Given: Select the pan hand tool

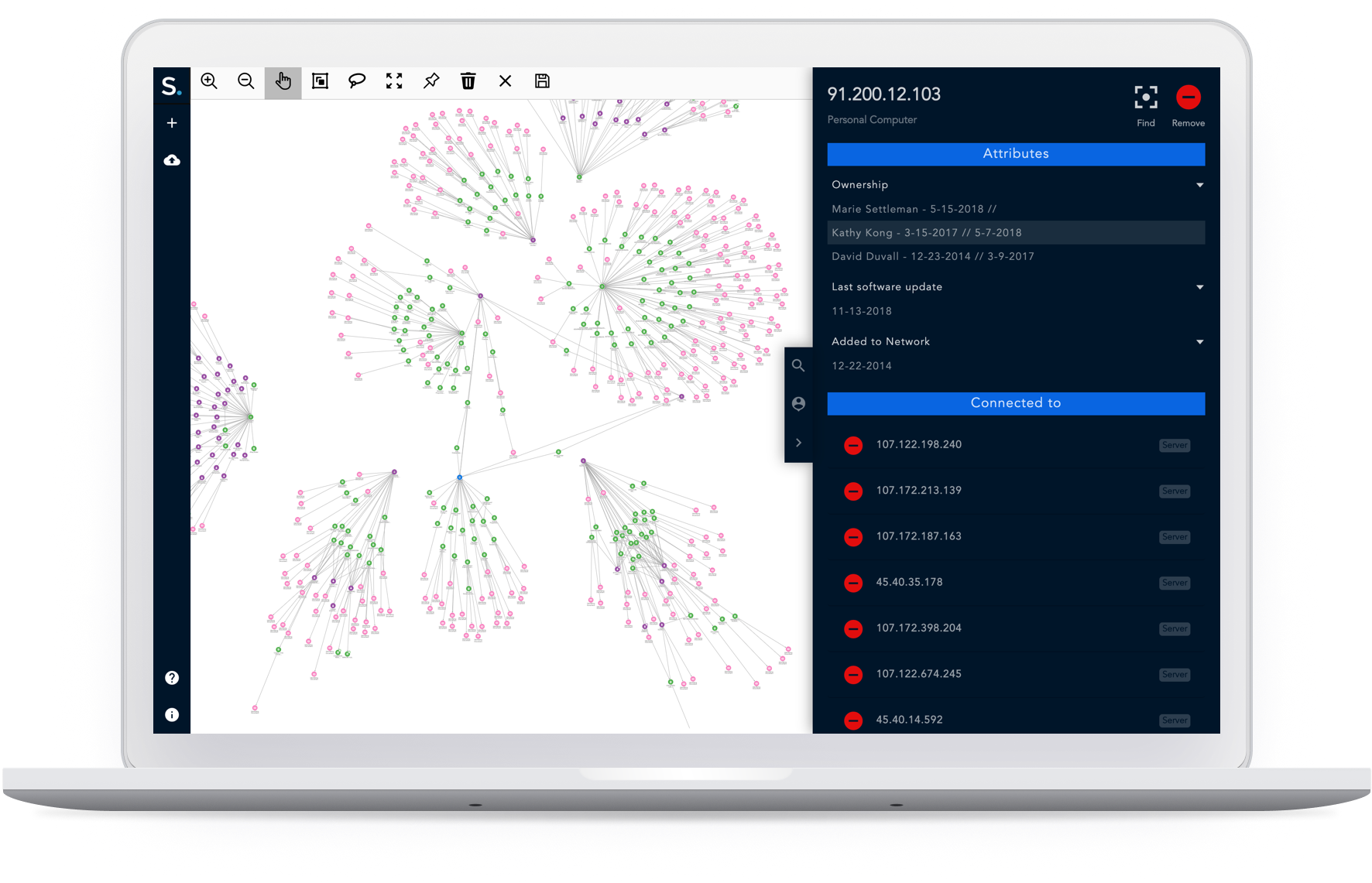Looking at the screenshot, I should (x=283, y=82).
